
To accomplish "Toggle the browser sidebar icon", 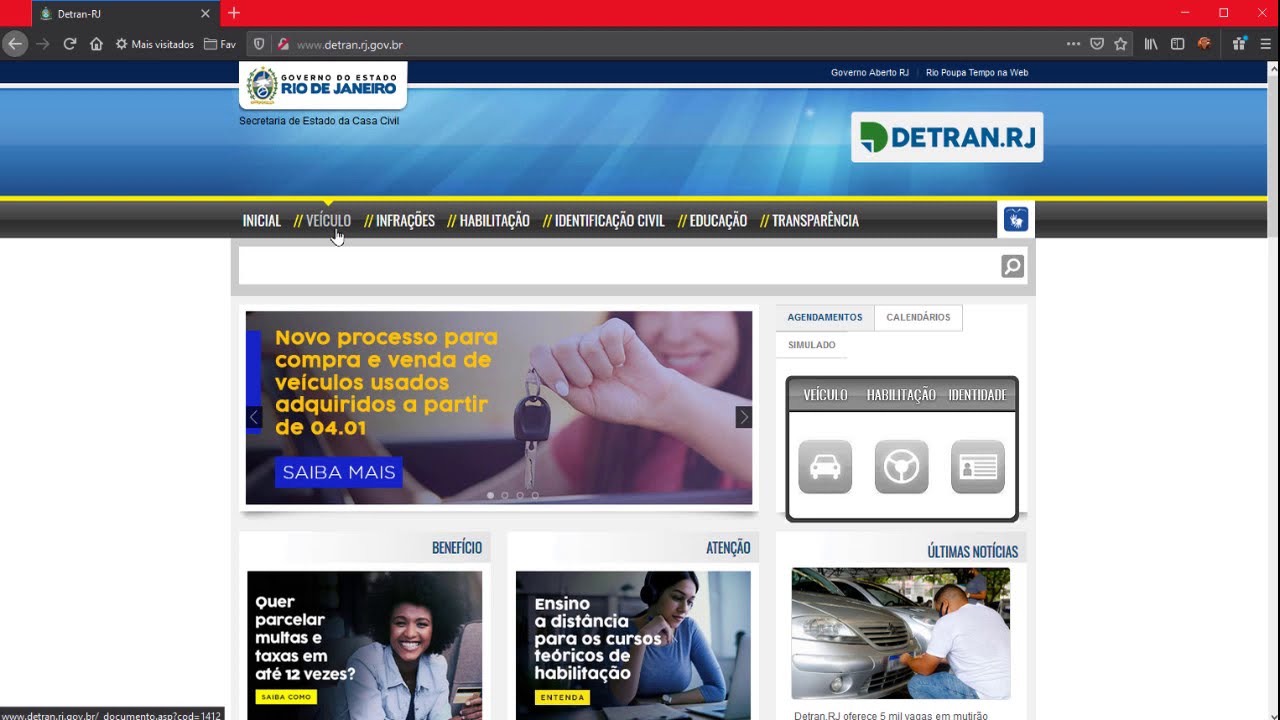I will 1177,44.
